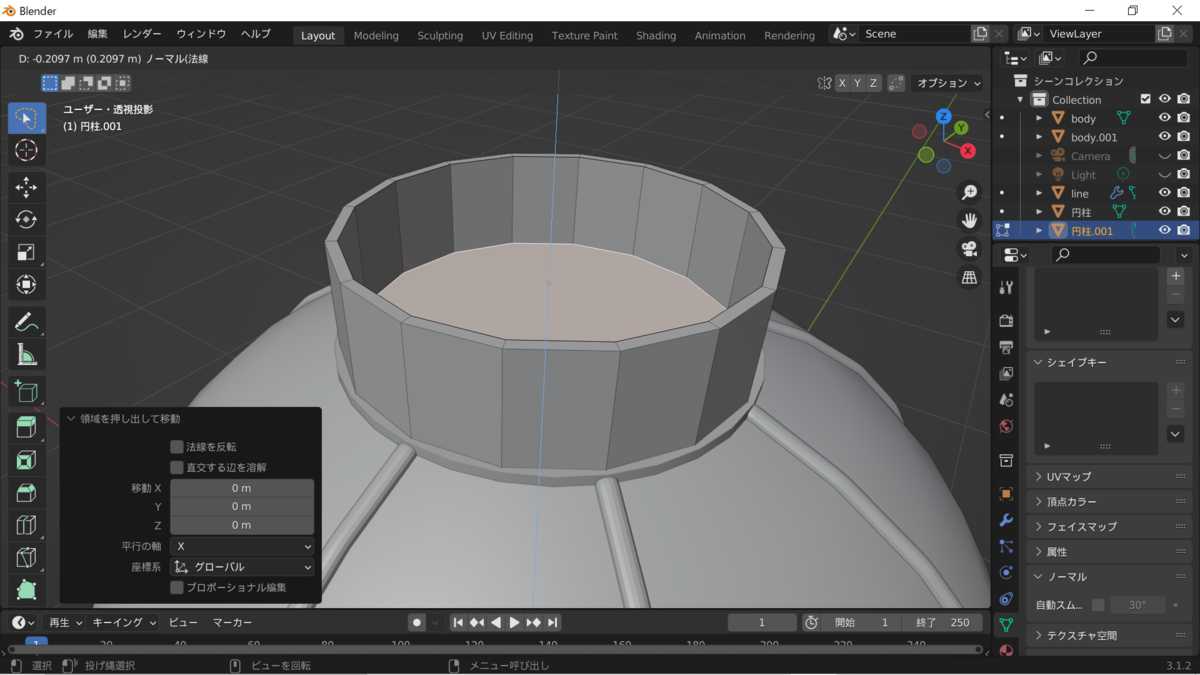The image size is (1200, 675).
Task: Hide body object with eye icon
Action: point(1165,118)
